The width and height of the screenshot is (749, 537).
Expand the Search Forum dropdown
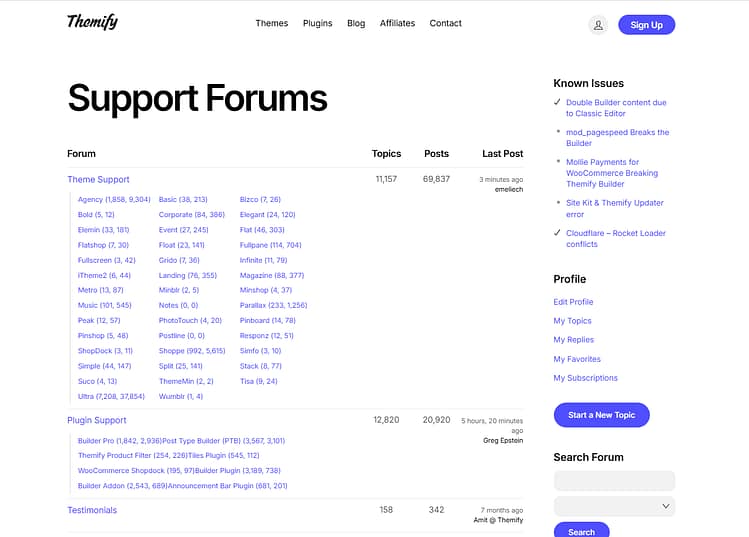pos(614,507)
